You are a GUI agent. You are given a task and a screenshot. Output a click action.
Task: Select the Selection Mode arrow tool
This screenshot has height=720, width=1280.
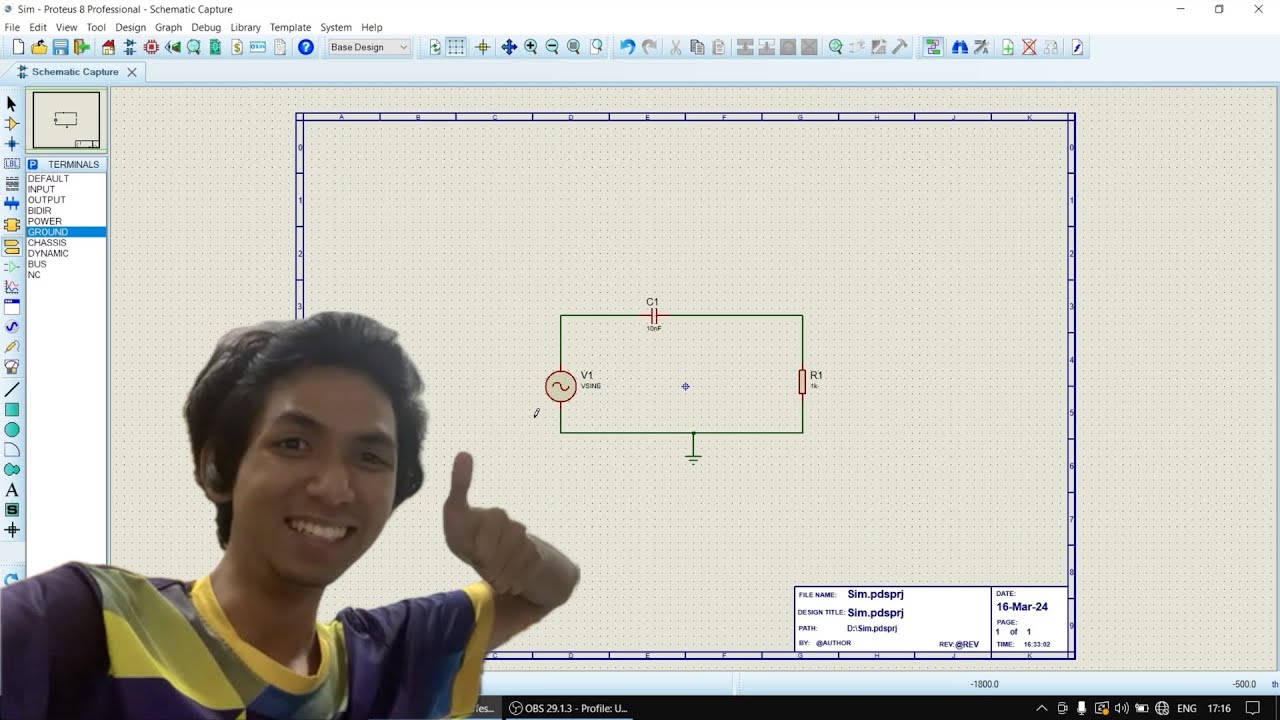pos(12,103)
